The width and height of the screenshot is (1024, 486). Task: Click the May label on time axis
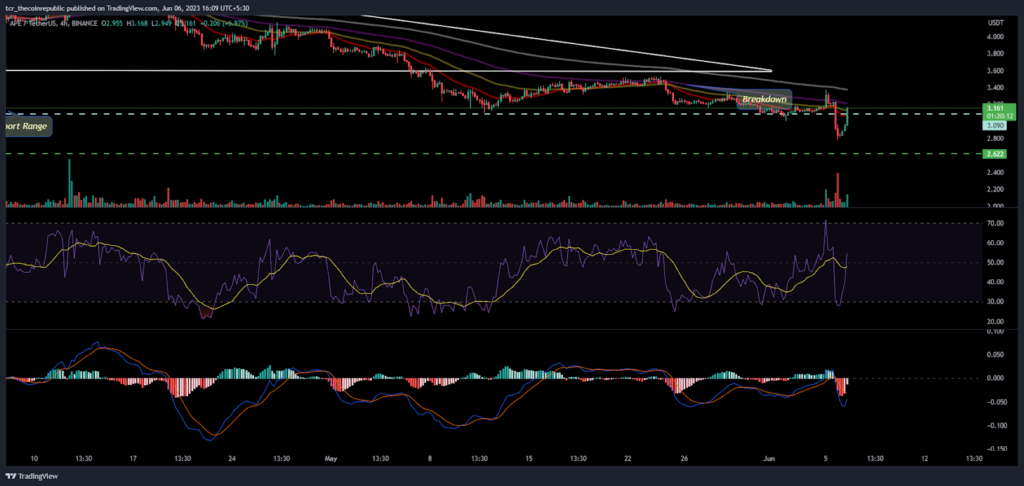click(333, 458)
